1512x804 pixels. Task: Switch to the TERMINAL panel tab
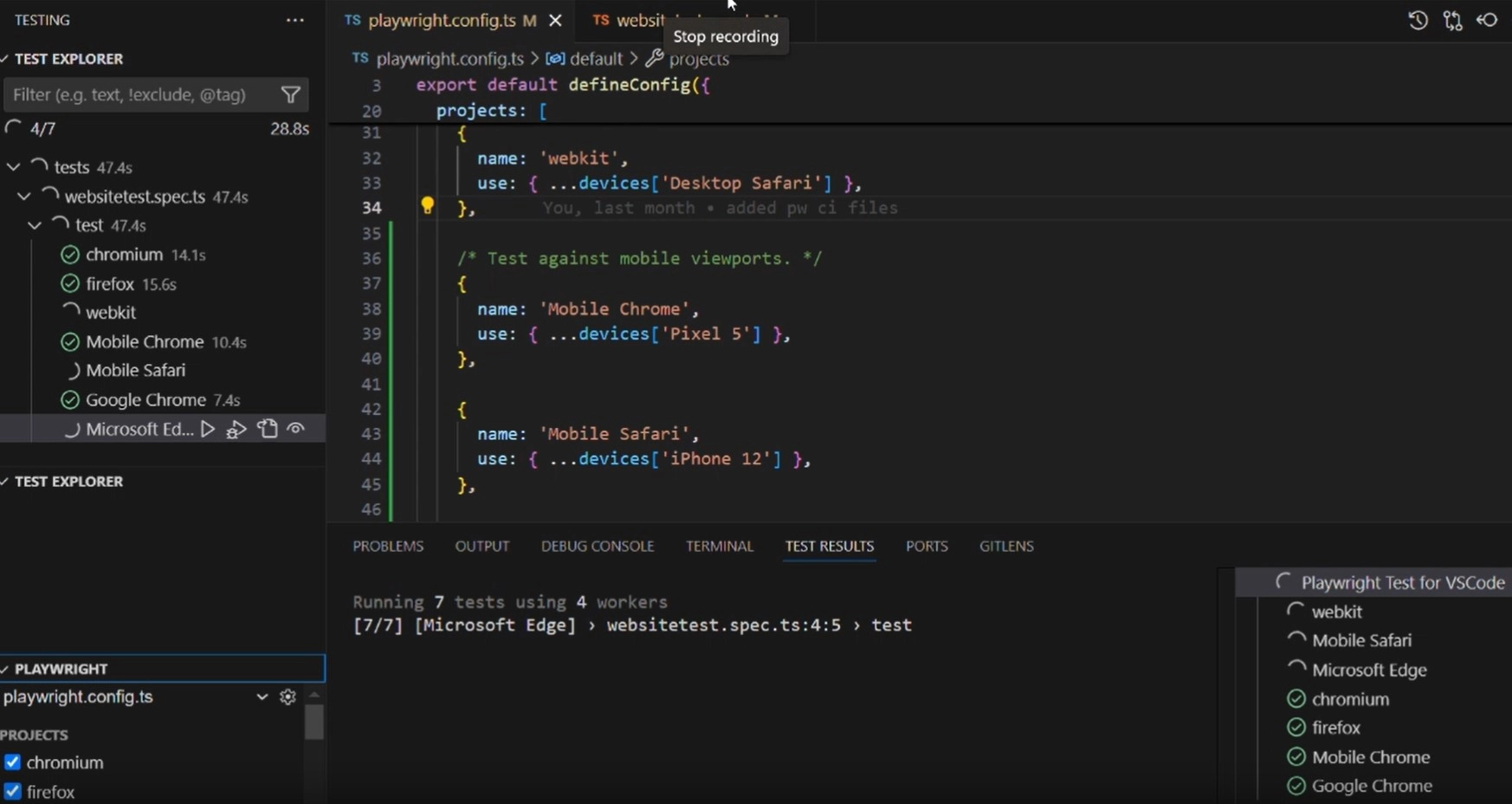pyautogui.click(x=719, y=546)
